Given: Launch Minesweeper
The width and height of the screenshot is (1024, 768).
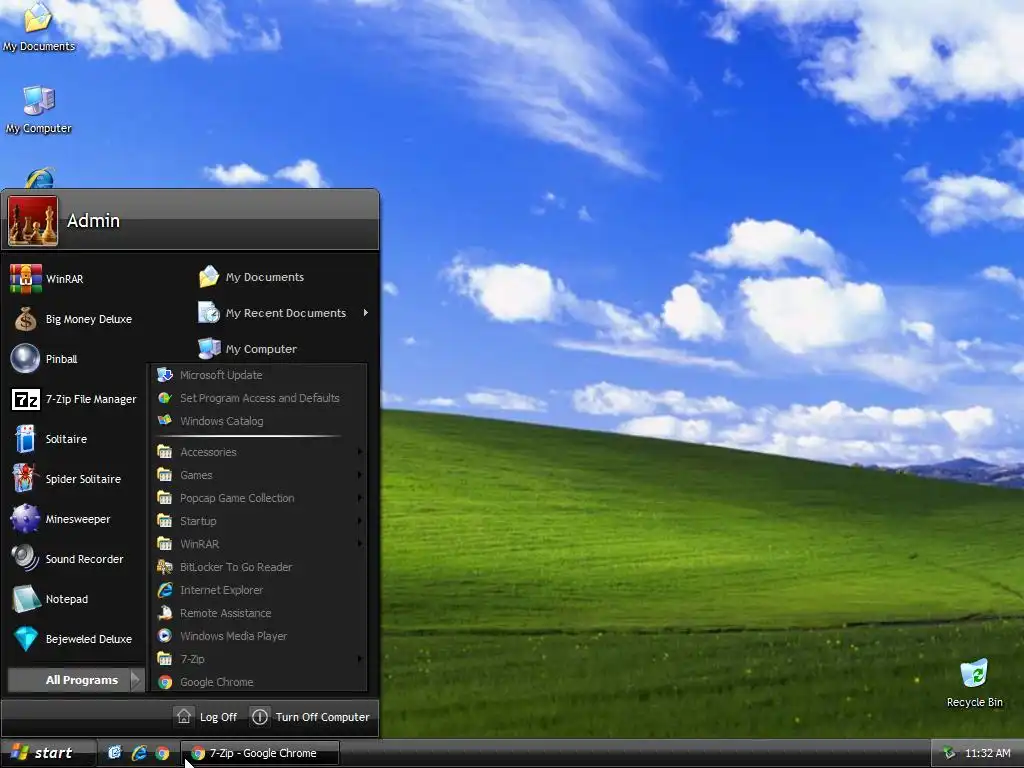Looking at the screenshot, I should click(x=75, y=519).
